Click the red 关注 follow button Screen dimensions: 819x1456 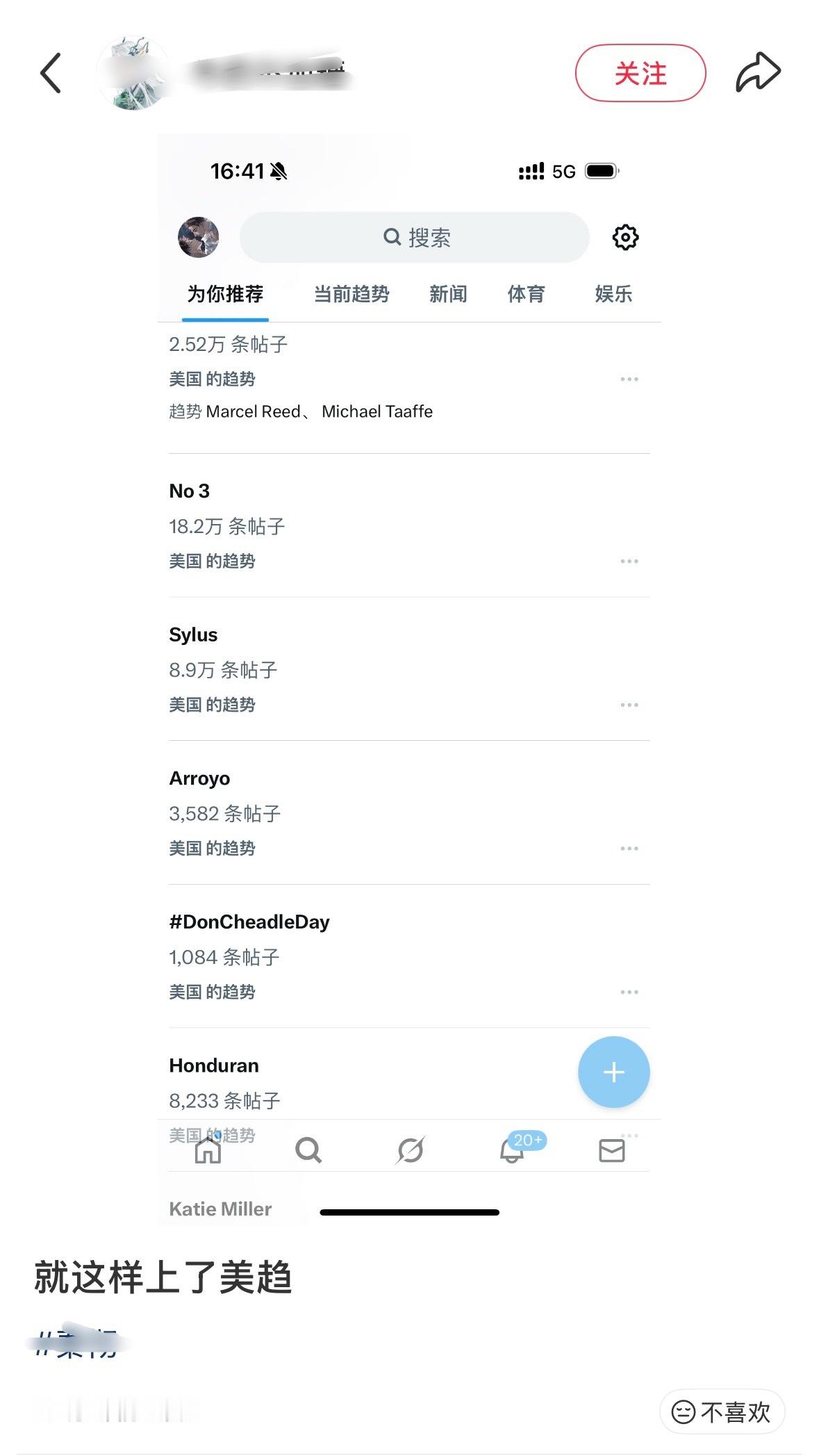click(640, 73)
